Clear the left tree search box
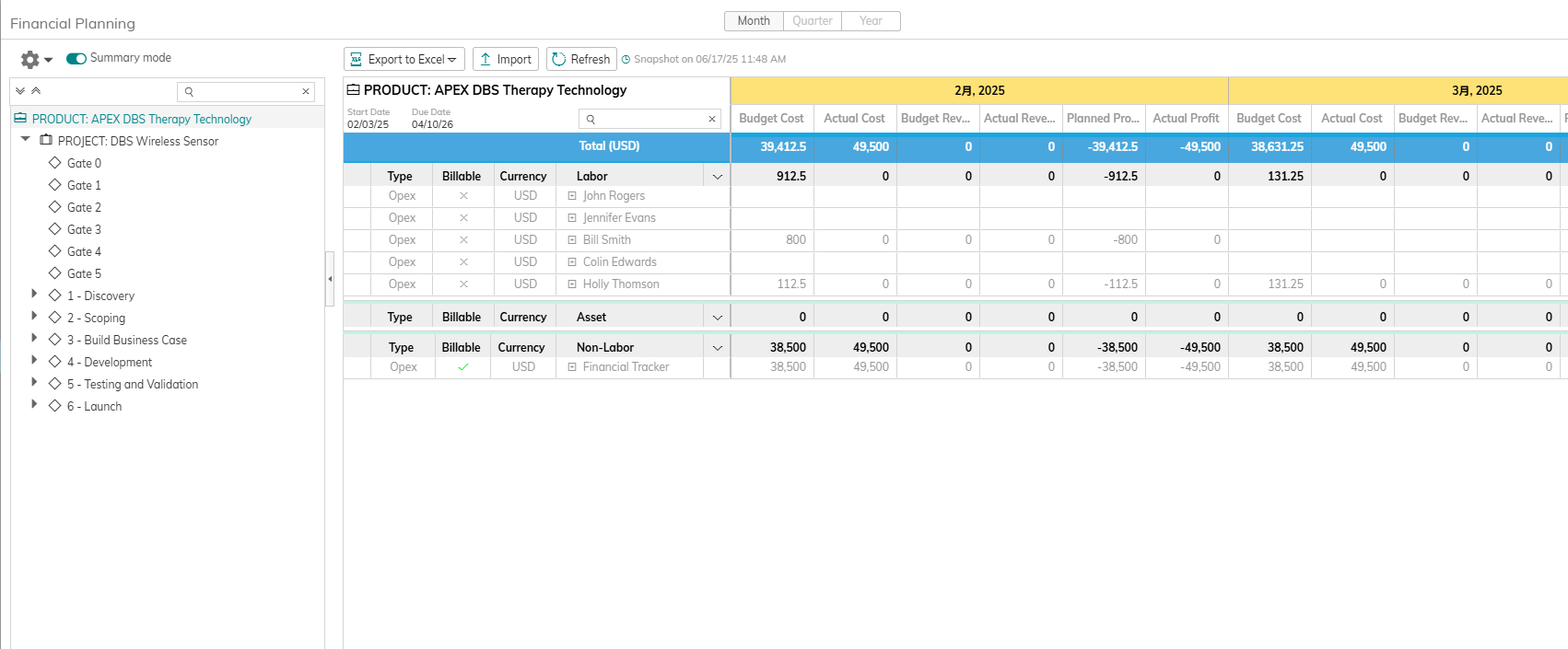The image size is (1568, 649). (x=306, y=92)
